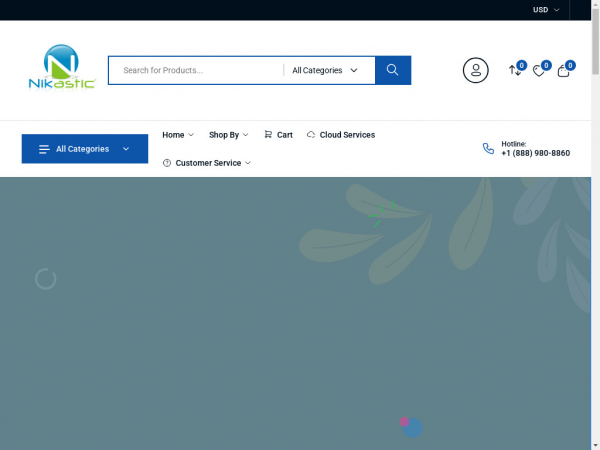This screenshot has width=600, height=450.
Task: Open the shopping bag cart icon
Action: [564, 70]
